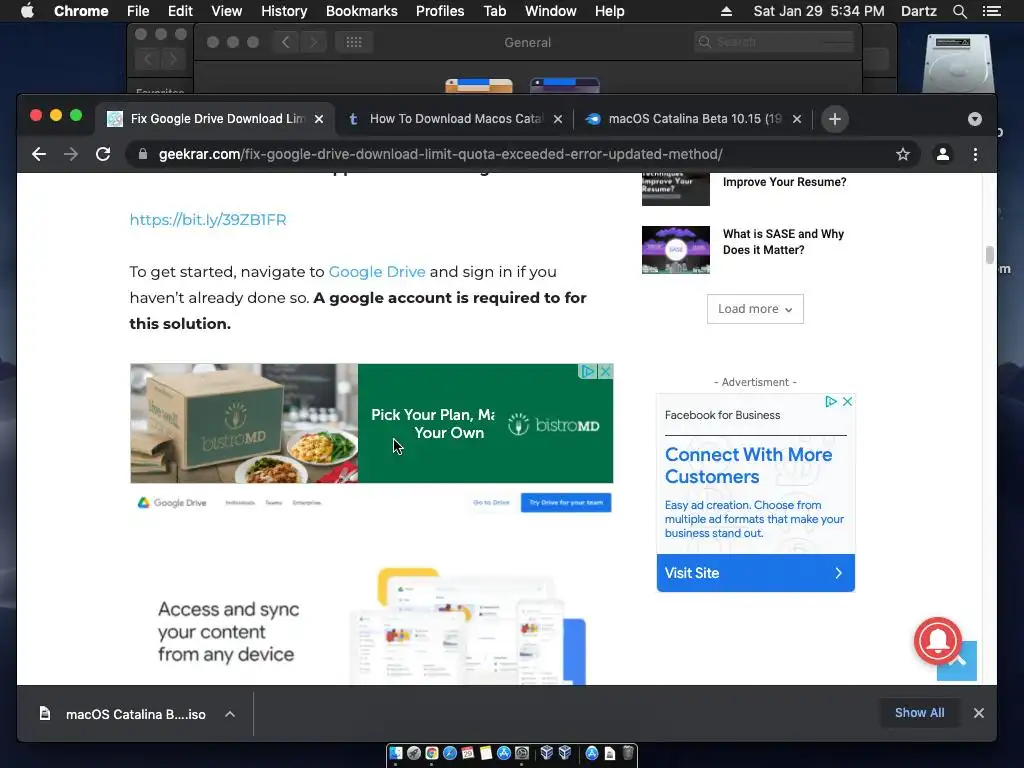Open Notes from the Dock
Image resolution: width=1024 pixels, height=768 pixels.
tap(486, 753)
